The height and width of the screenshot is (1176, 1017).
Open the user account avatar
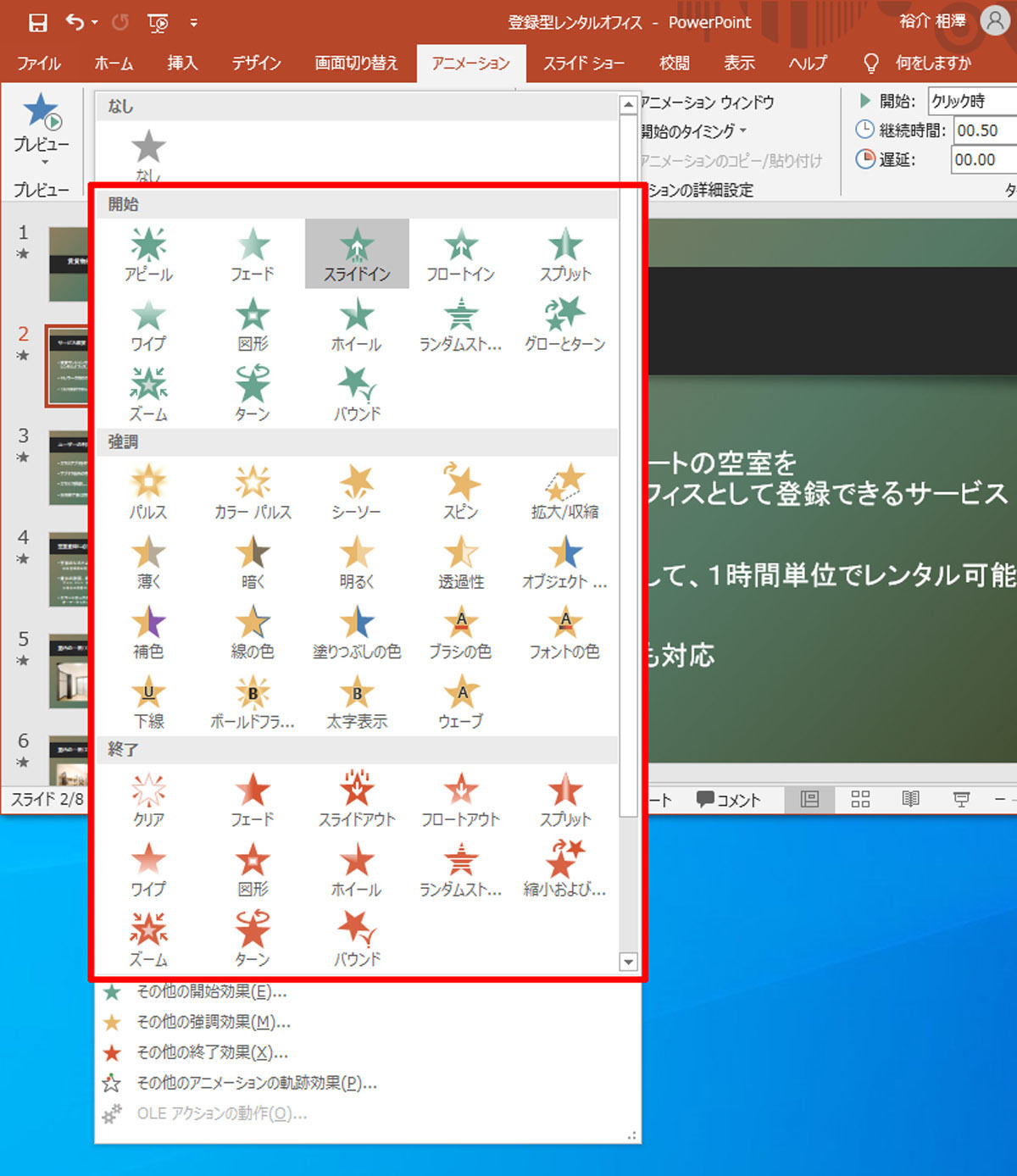(995, 20)
